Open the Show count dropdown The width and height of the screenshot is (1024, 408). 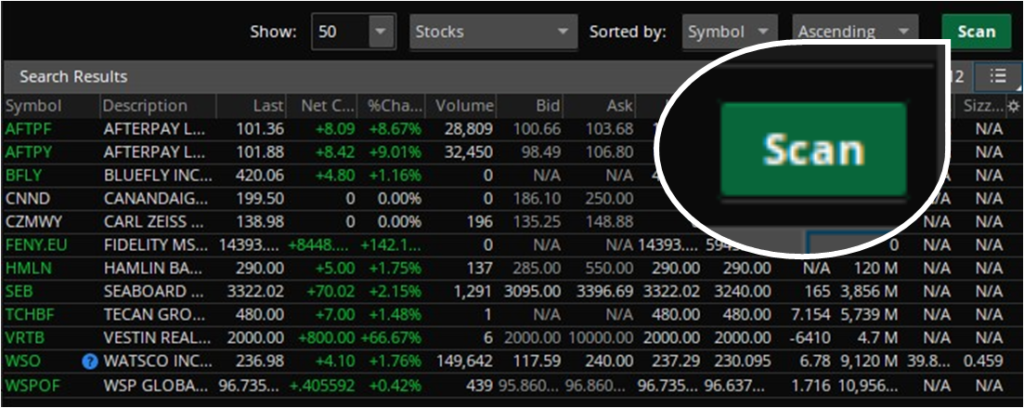tap(381, 32)
